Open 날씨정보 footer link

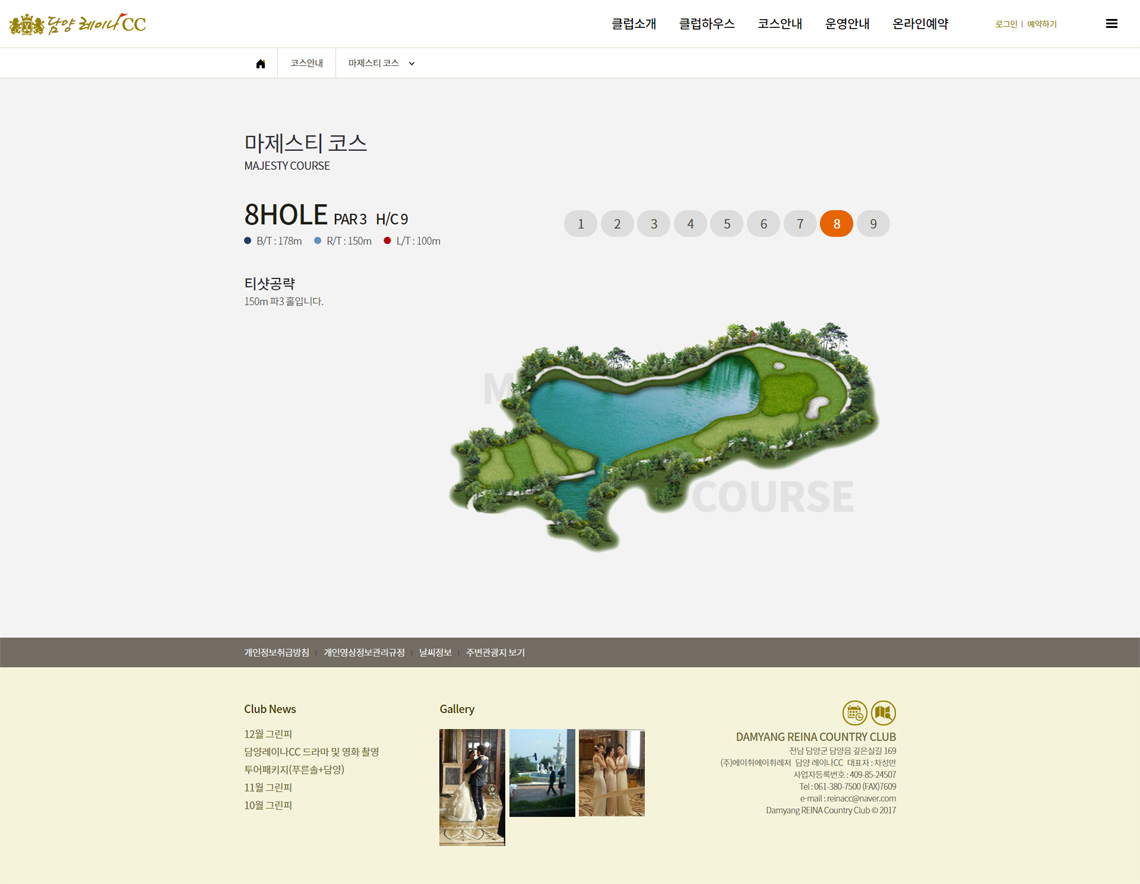(x=435, y=653)
